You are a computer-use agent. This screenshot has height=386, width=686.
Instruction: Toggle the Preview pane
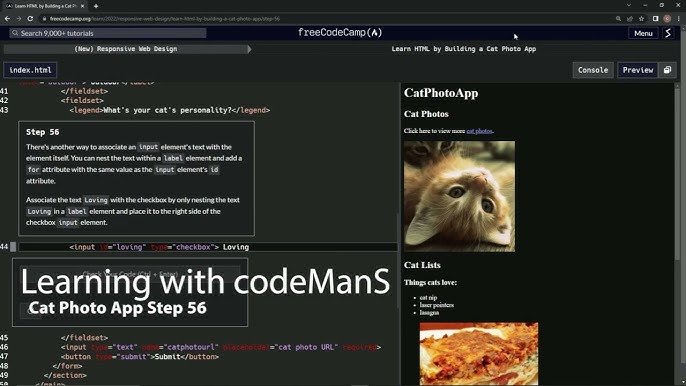click(x=638, y=70)
